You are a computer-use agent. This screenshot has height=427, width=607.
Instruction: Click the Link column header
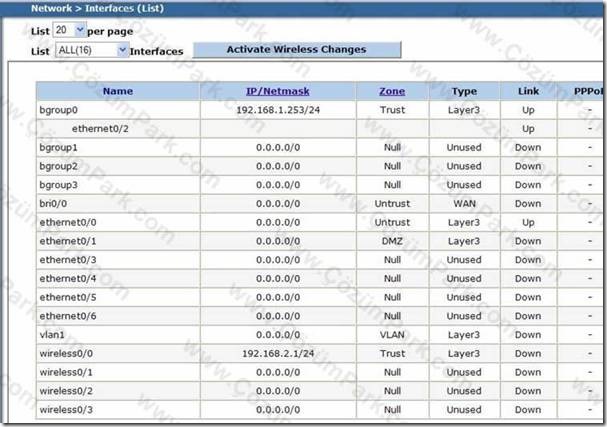(x=528, y=91)
